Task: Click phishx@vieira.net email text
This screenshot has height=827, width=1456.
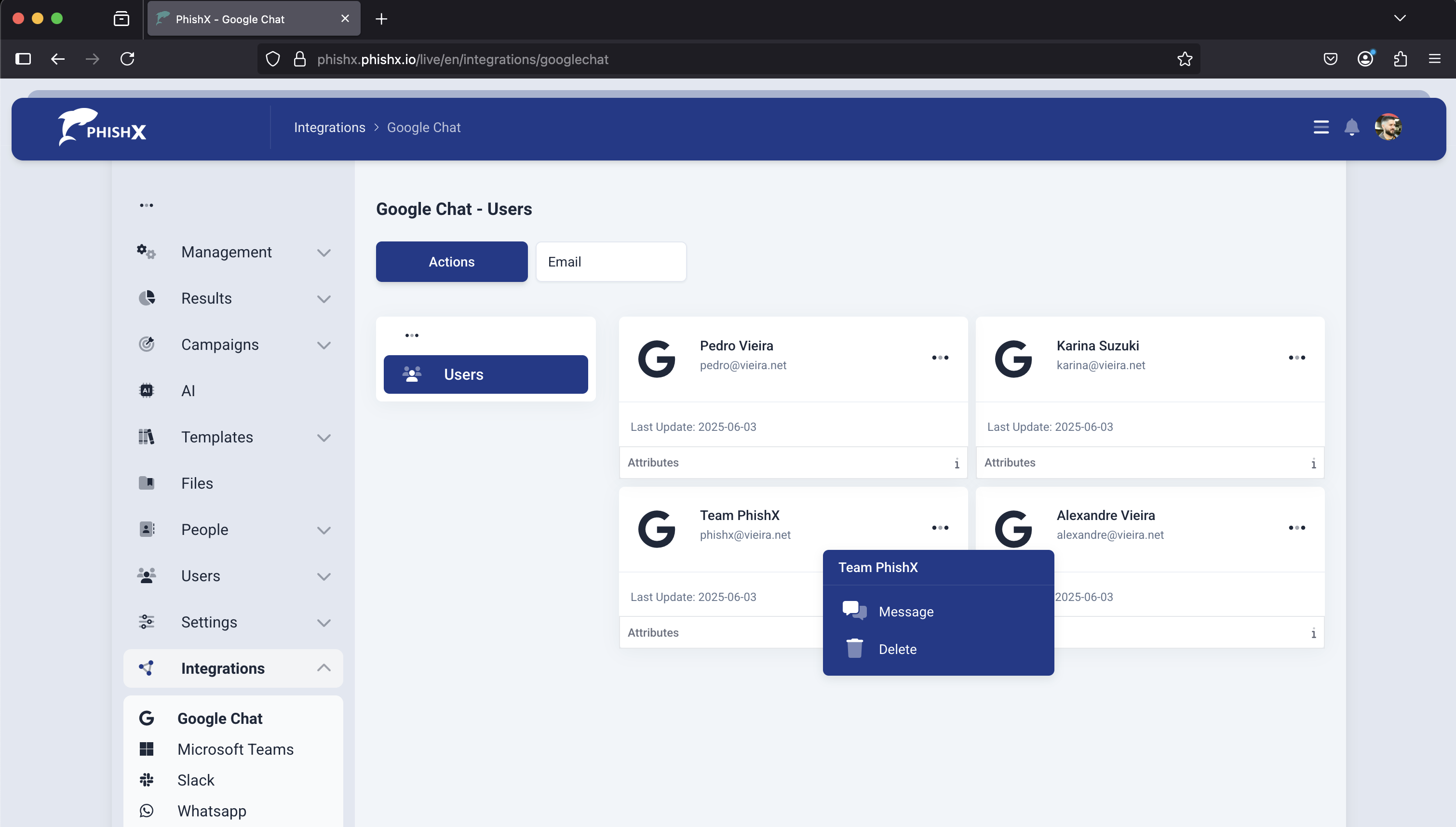Action: click(x=745, y=535)
